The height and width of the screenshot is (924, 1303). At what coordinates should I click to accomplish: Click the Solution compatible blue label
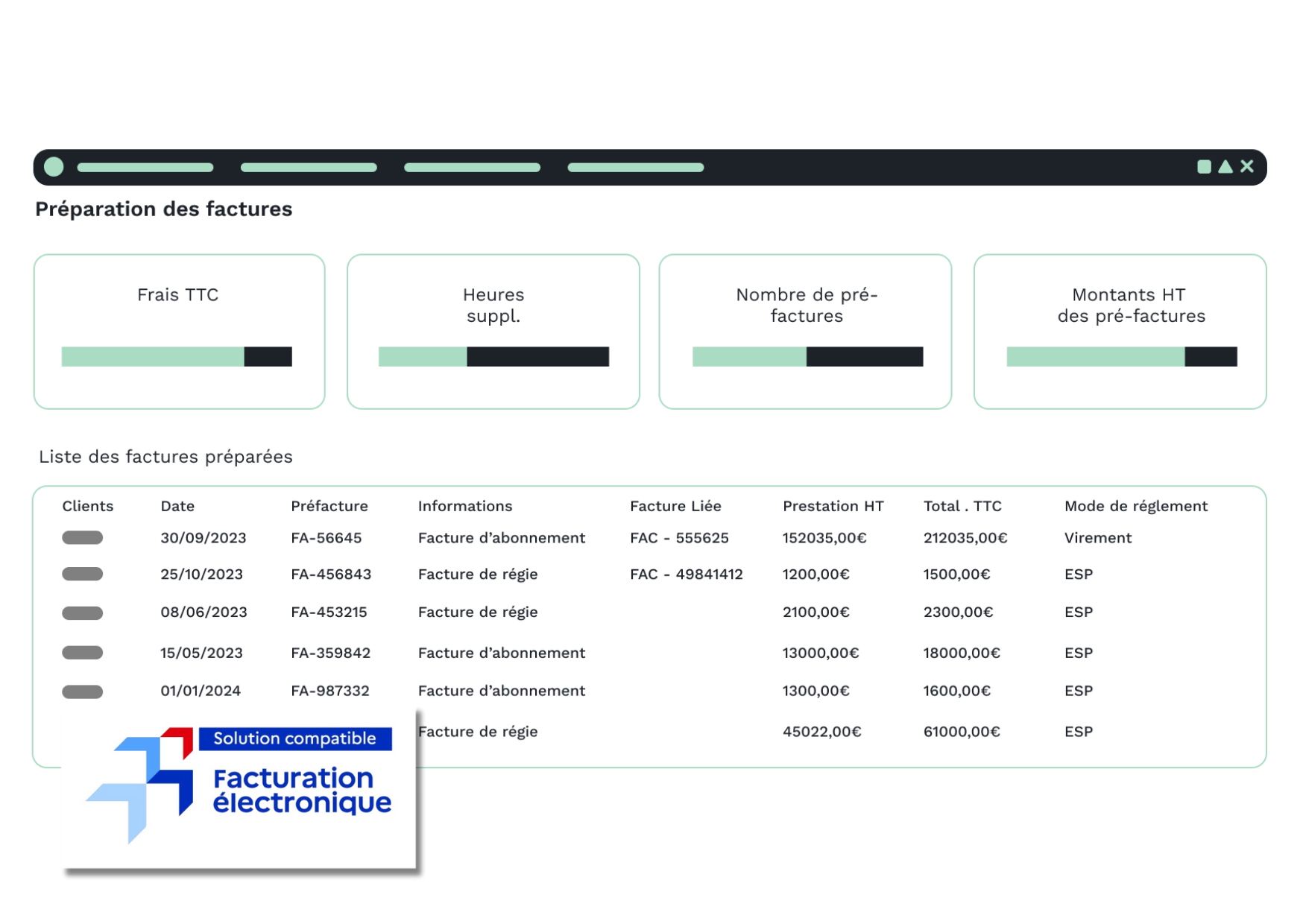295,738
